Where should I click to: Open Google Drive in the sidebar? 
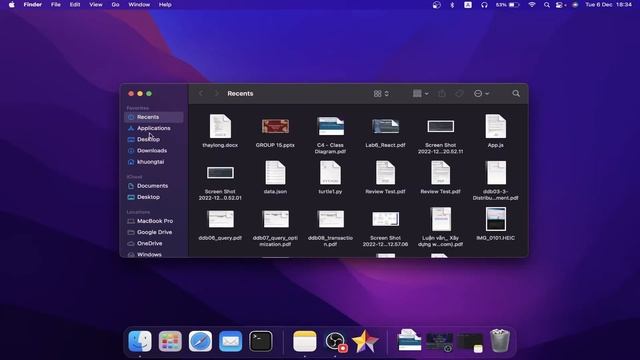coord(153,232)
